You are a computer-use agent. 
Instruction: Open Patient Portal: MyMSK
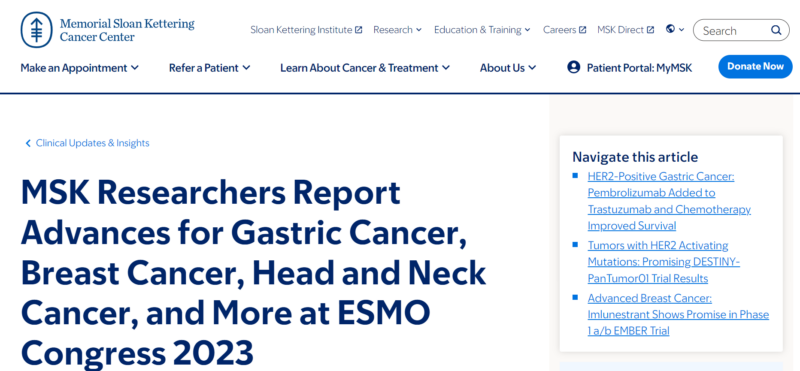coord(630,67)
